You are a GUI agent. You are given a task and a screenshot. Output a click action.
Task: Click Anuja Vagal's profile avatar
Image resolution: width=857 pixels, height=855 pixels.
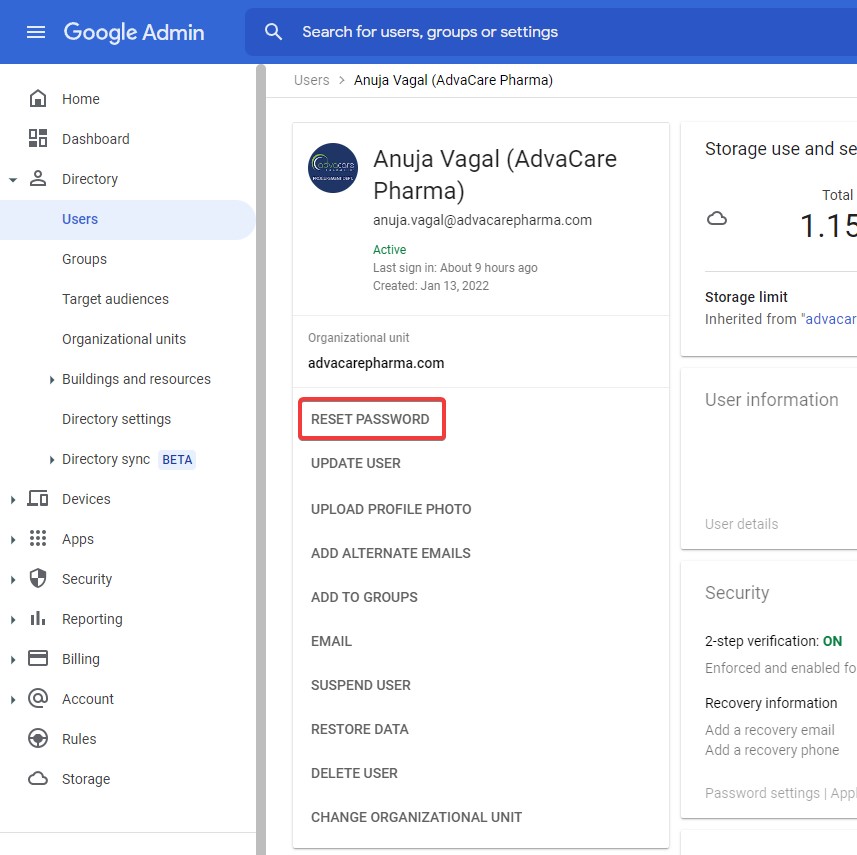pyautogui.click(x=333, y=168)
